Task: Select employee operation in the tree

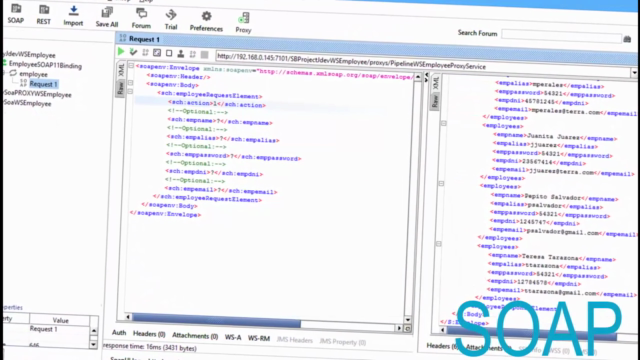Action: [x=33, y=74]
